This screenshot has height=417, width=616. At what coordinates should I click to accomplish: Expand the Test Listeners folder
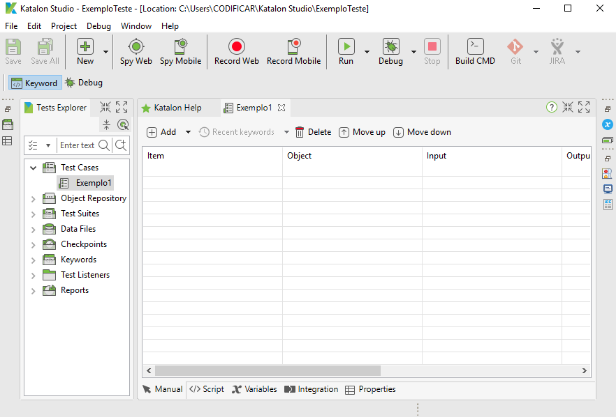(33, 276)
